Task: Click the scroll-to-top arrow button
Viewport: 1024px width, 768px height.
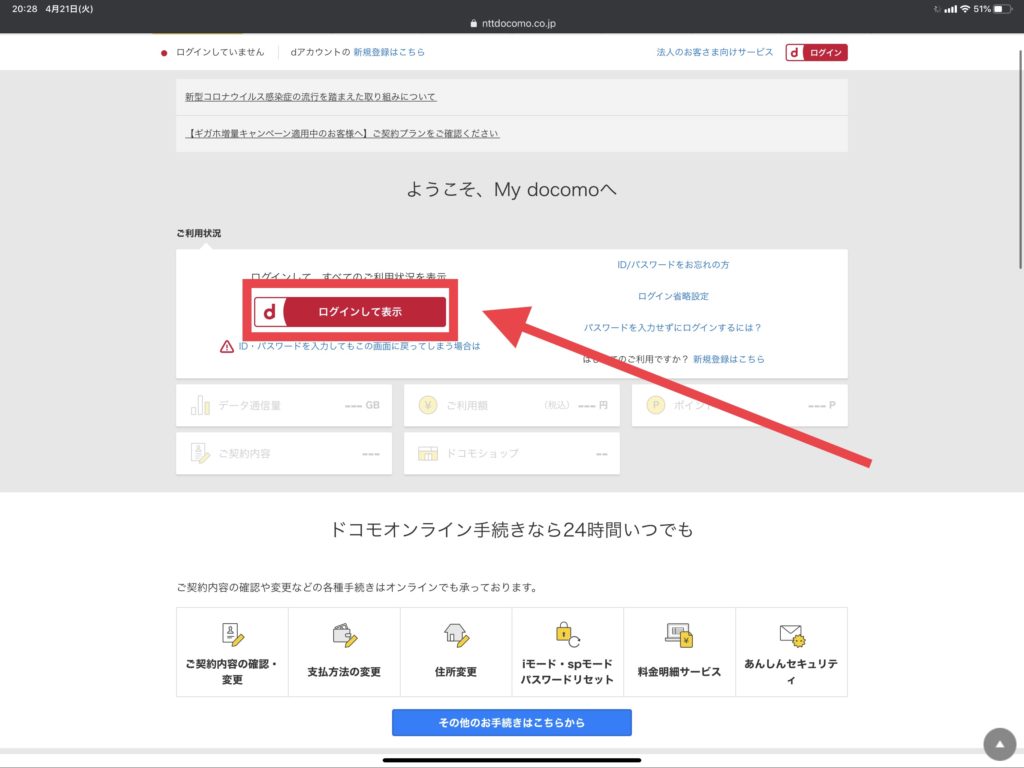Action: pos(1000,744)
